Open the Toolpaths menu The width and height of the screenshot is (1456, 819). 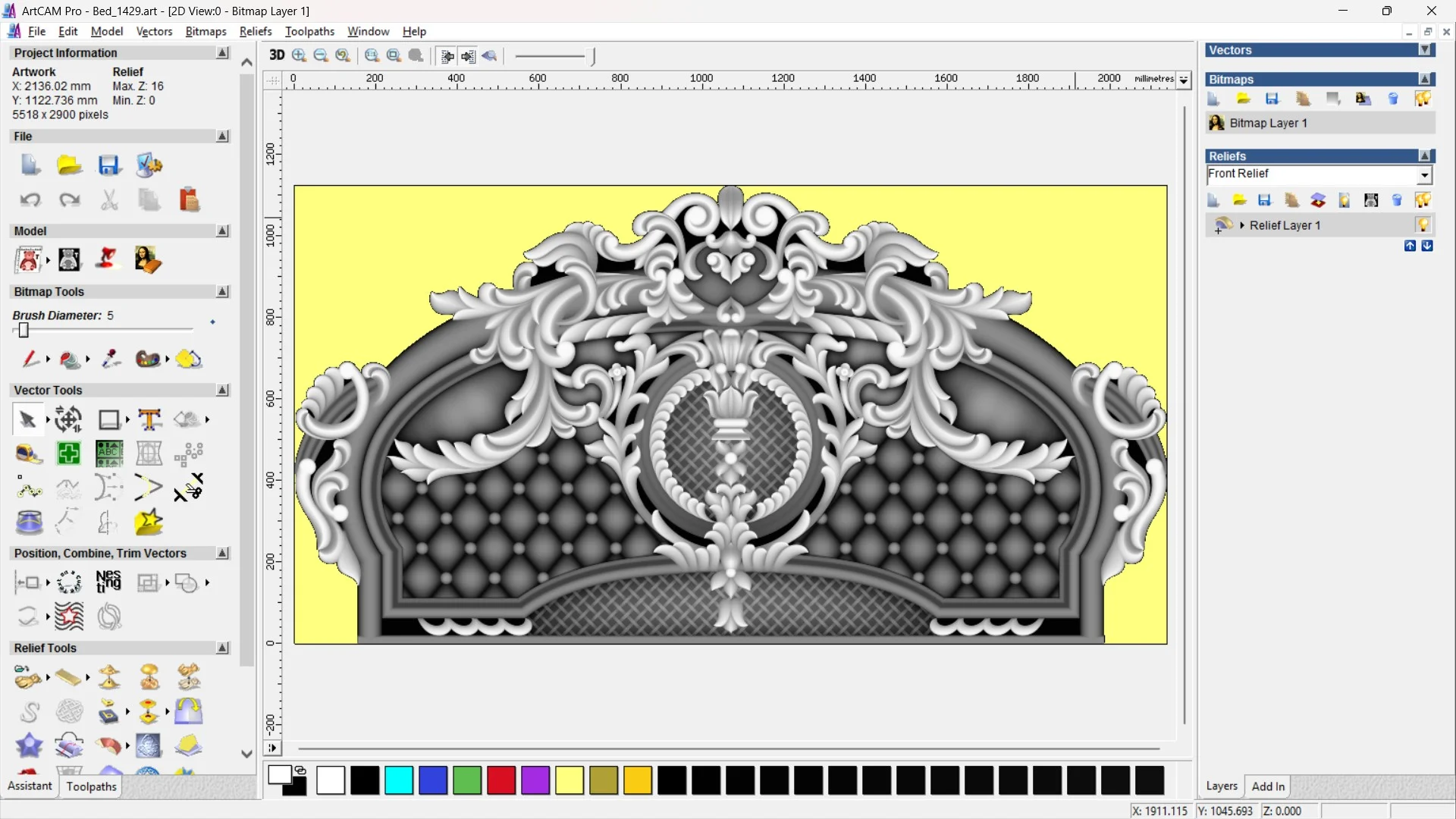(x=309, y=31)
